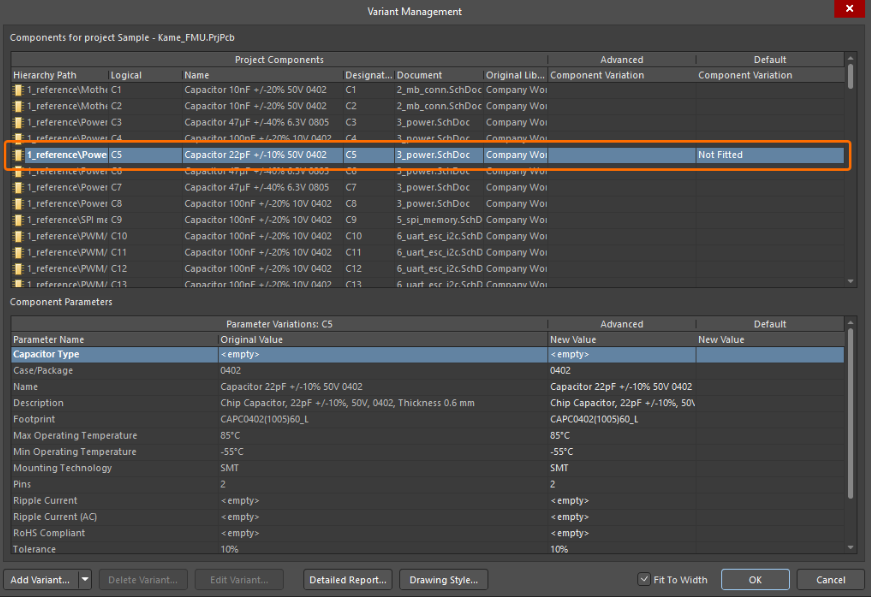Screen dimensions: 871x598
Task: Click component icon in C10 row
Action: click(x=18, y=236)
